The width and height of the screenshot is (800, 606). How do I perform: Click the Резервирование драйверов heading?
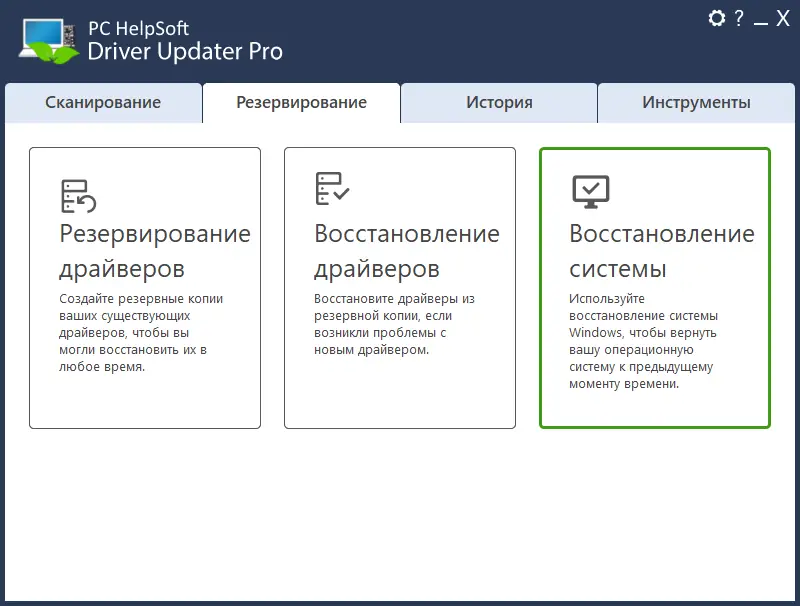pos(152,251)
